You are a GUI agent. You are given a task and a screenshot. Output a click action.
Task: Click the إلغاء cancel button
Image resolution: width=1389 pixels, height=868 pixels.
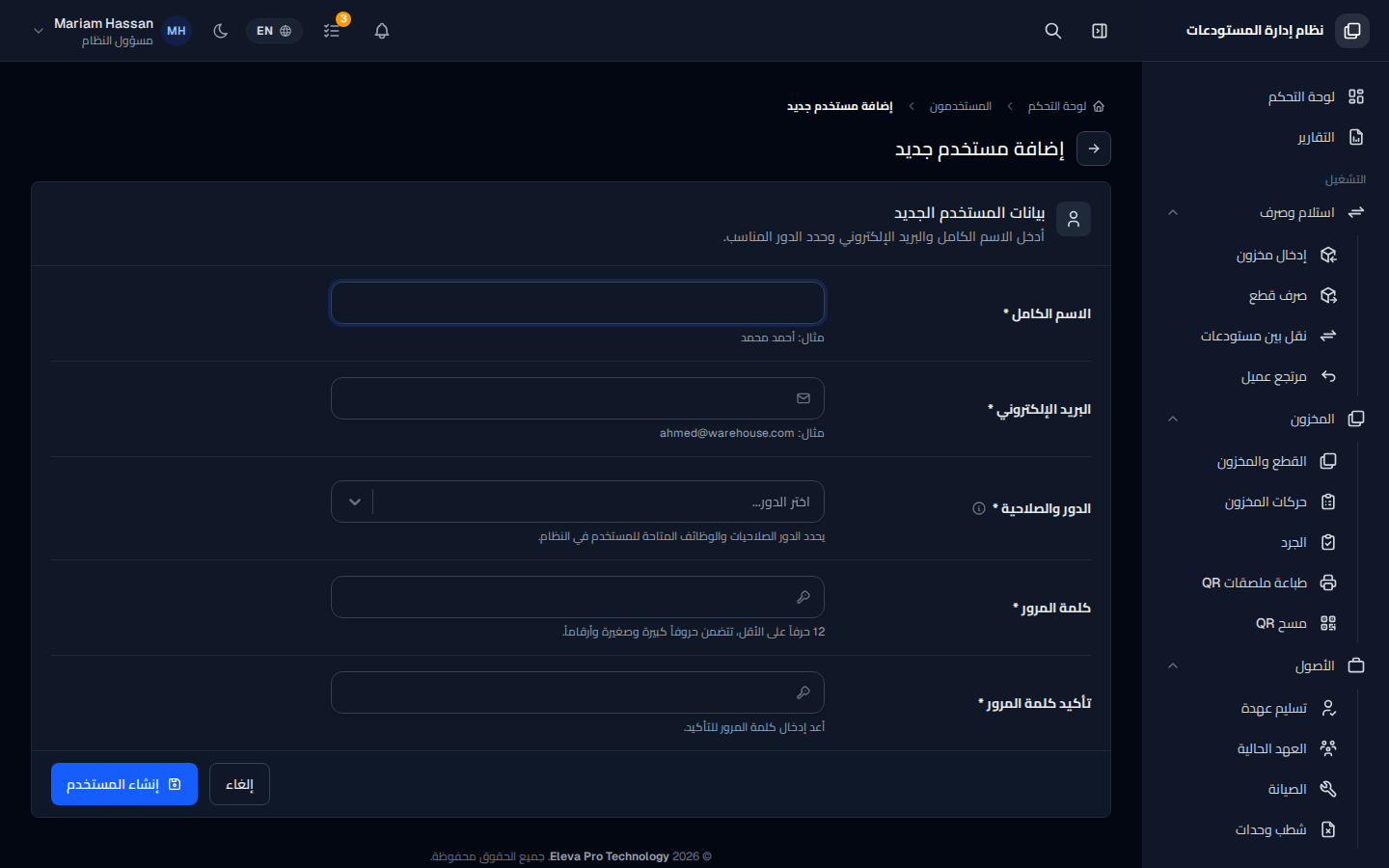(x=239, y=784)
